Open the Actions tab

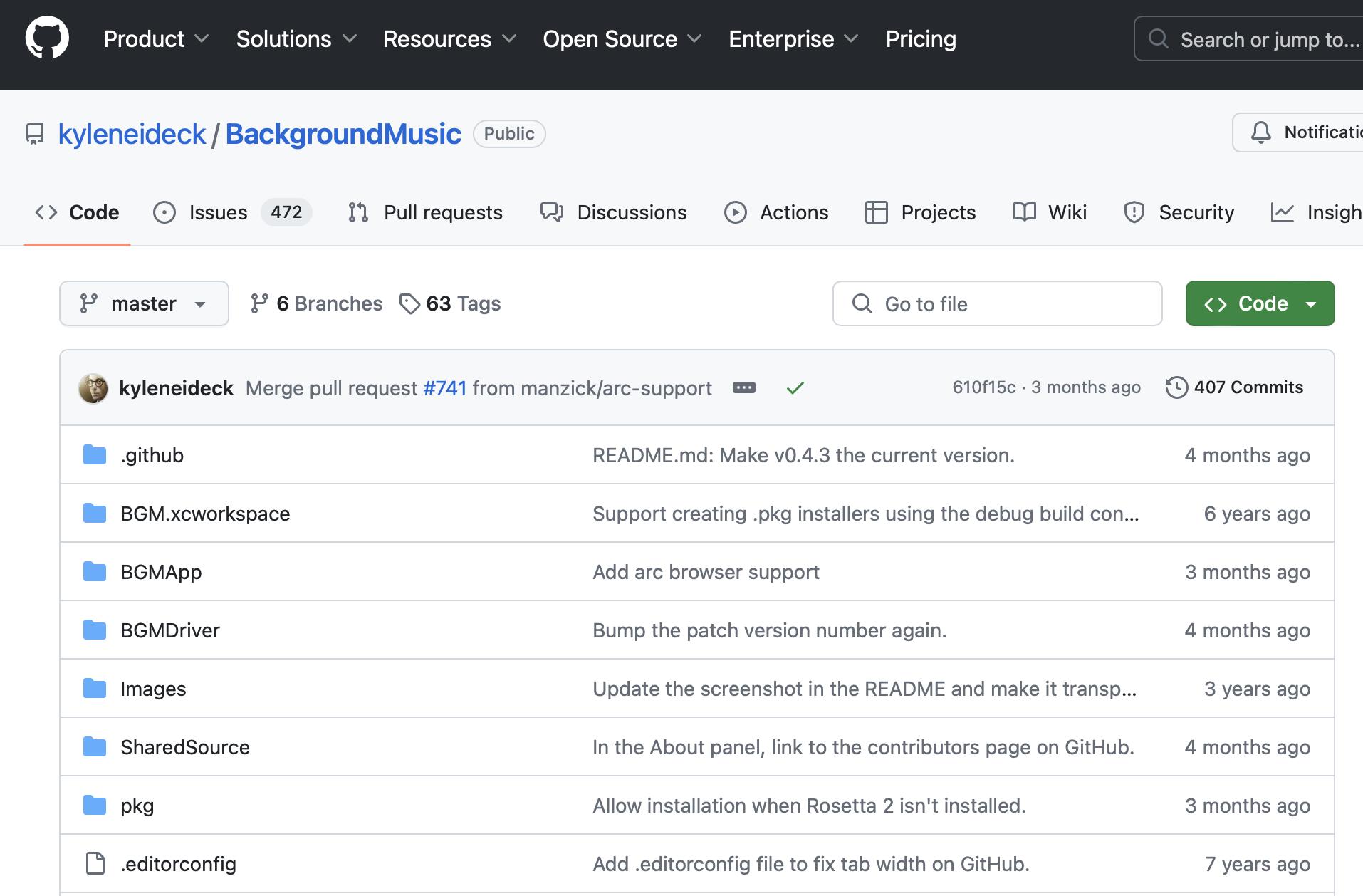tap(776, 212)
